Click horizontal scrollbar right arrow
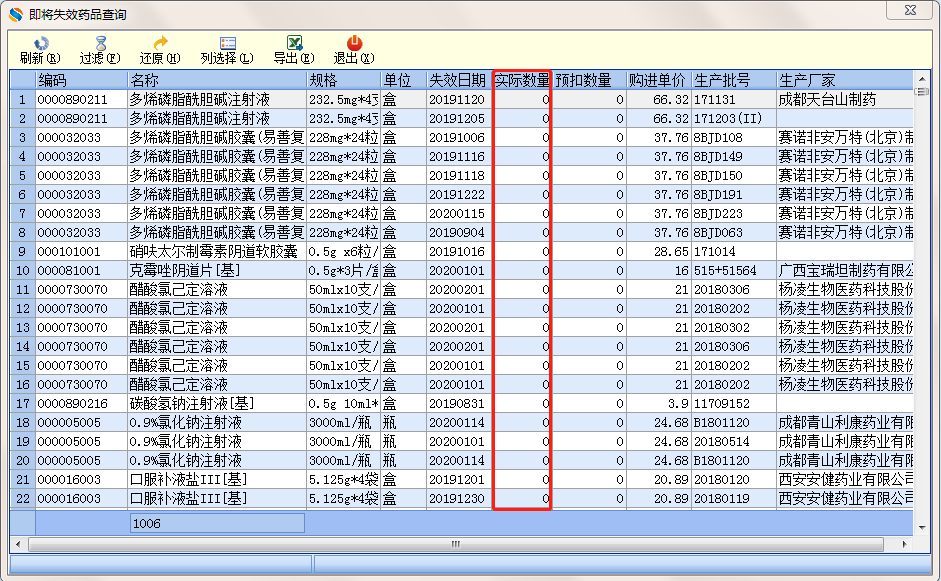This screenshot has width=941, height=581. (x=905, y=544)
